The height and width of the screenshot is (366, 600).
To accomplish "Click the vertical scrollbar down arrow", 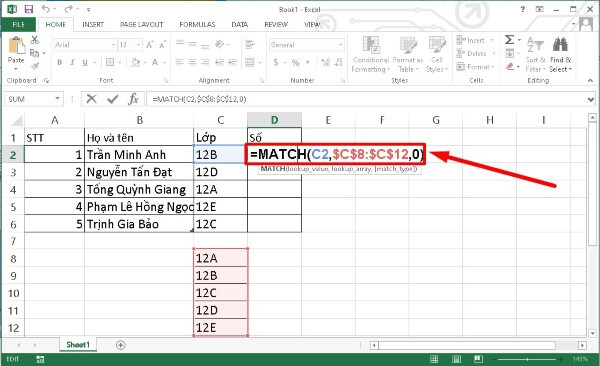I will (x=592, y=333).
